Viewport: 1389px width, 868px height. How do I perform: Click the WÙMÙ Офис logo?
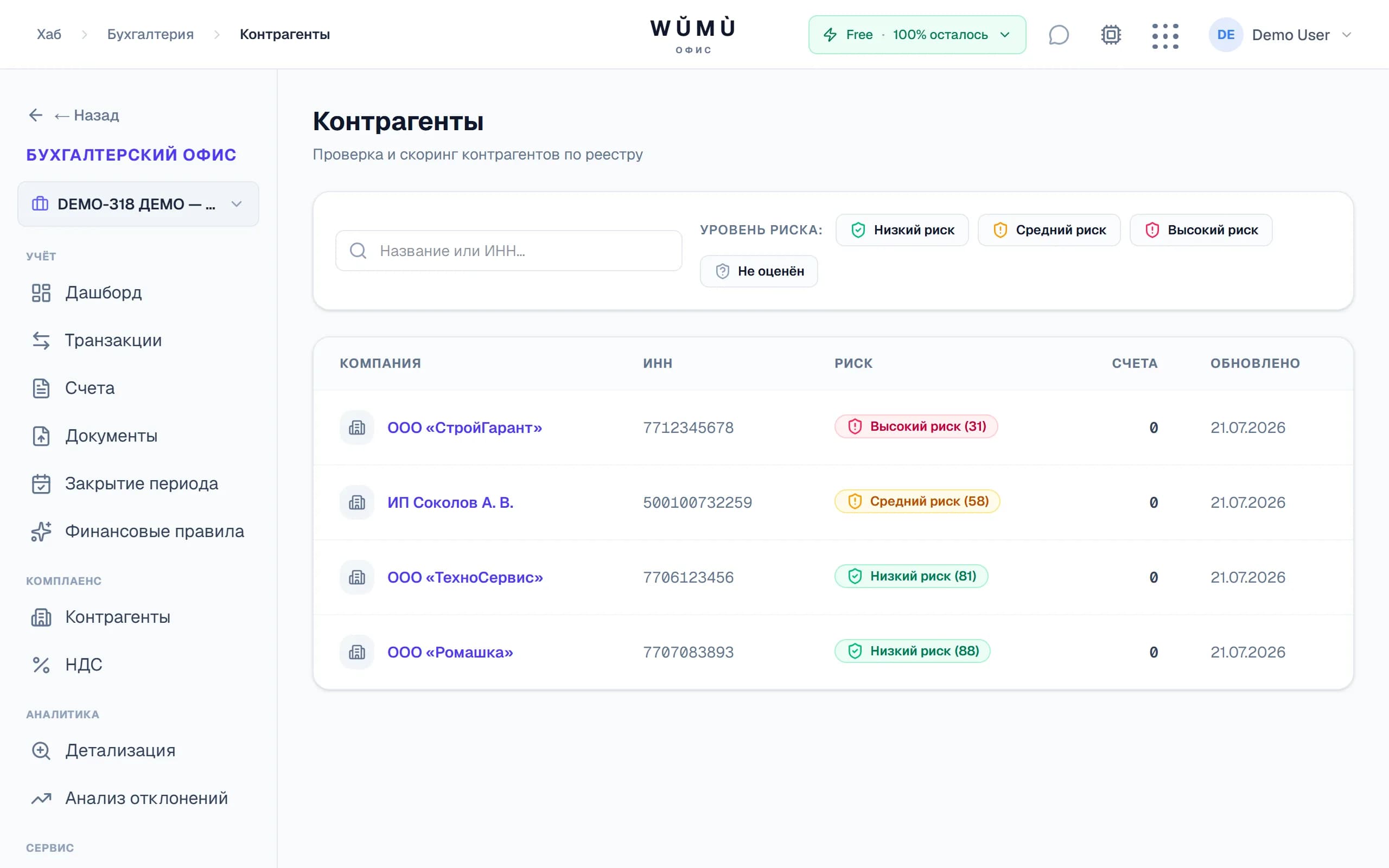point(693,35)
